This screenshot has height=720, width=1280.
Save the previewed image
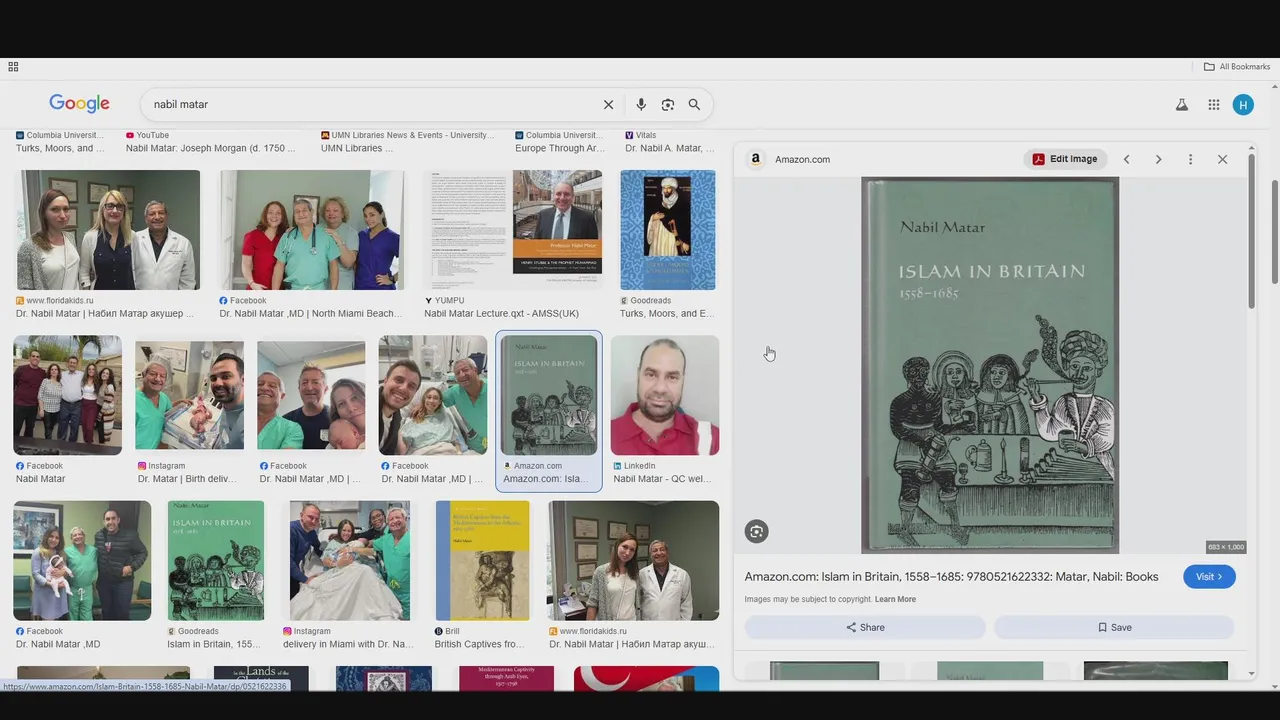pos(1114,627)
